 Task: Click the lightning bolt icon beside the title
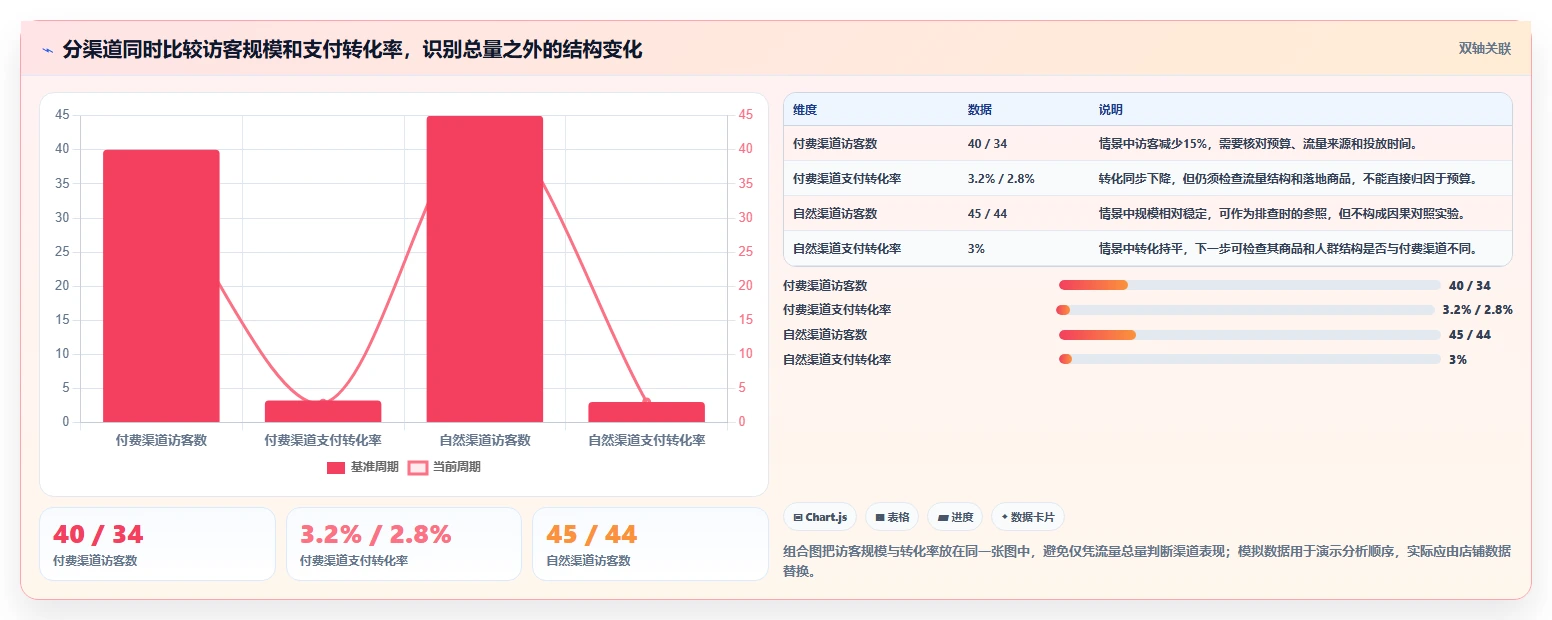47,49
